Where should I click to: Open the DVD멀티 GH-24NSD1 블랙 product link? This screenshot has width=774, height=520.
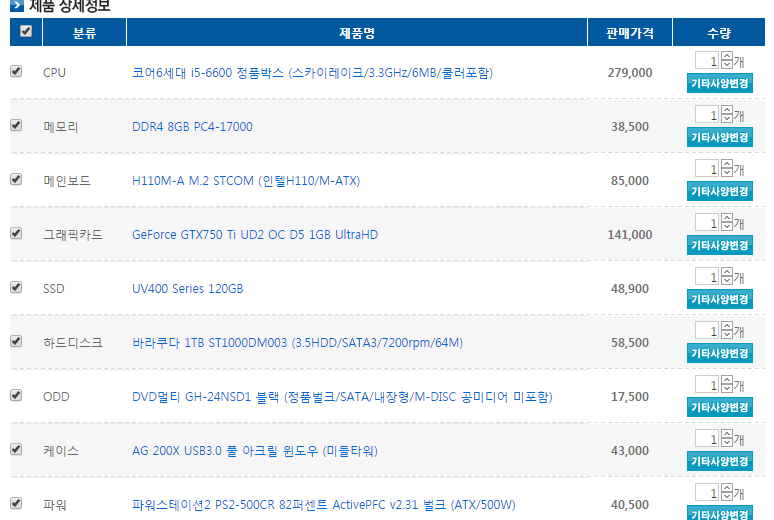tap(342, 397)
